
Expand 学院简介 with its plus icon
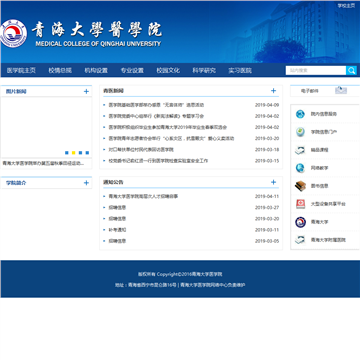click(86, 183)
